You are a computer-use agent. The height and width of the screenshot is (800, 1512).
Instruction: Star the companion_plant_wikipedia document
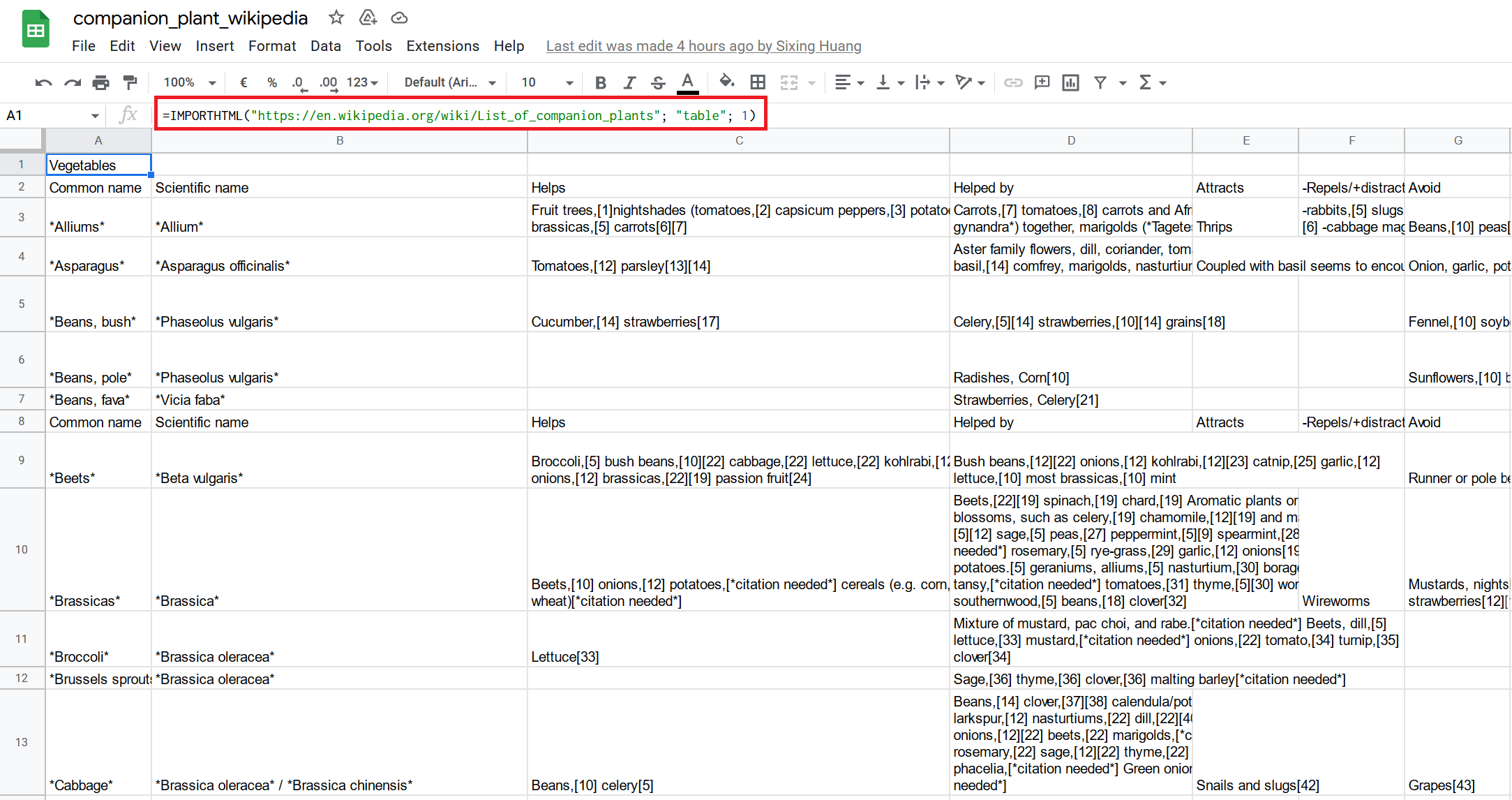pos(336,18)
